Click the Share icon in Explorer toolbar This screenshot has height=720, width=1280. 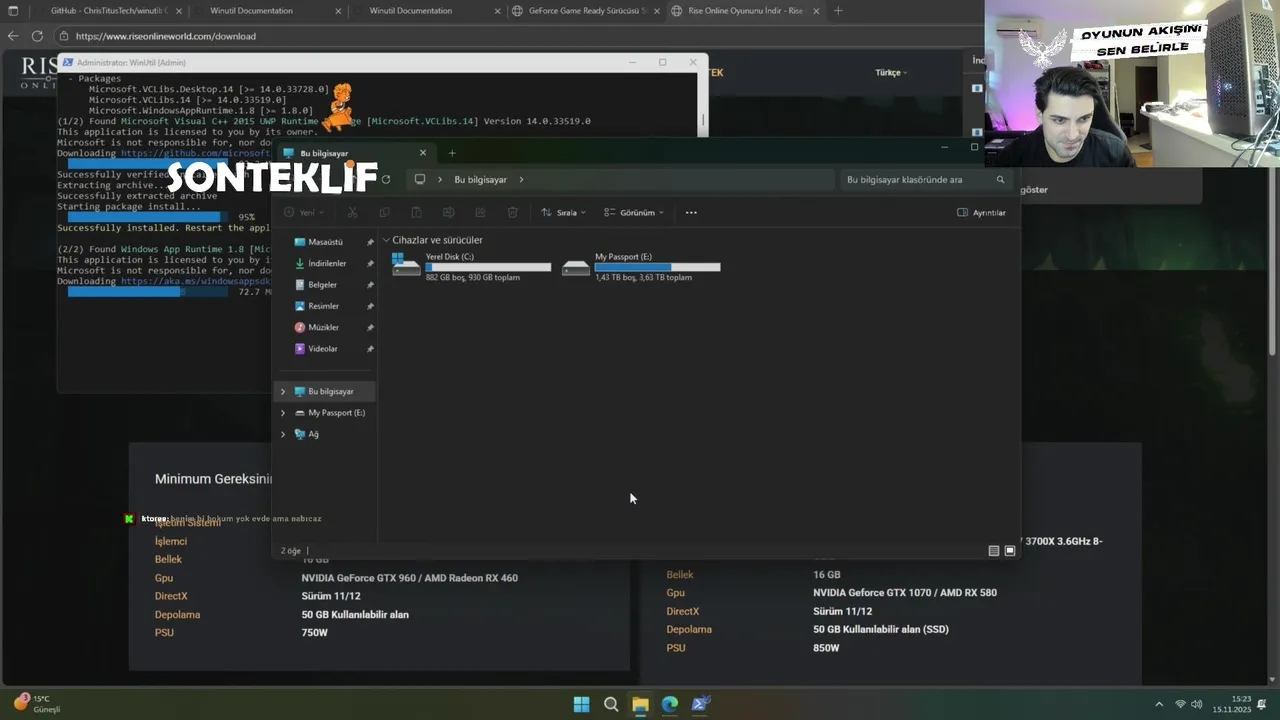coord(480,212)
